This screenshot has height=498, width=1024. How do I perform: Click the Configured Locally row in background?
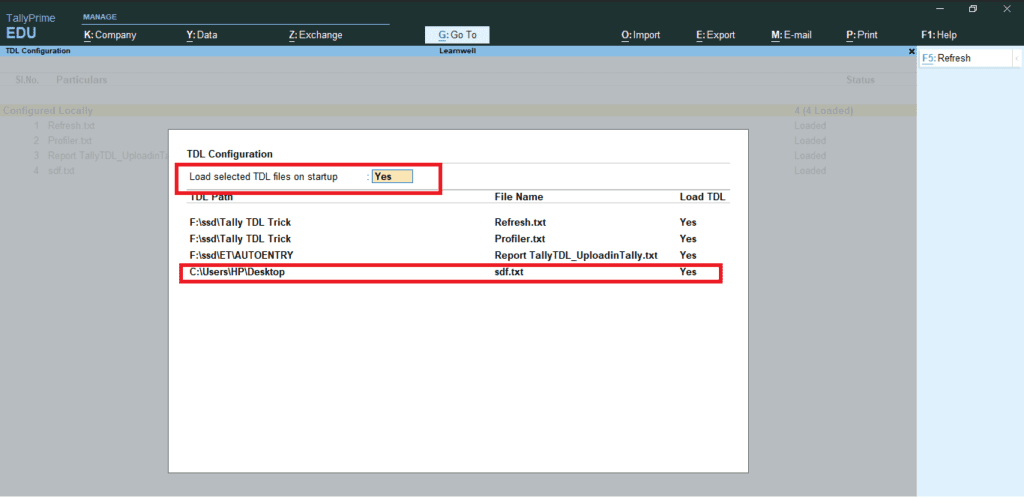click(x=457, y=111)
